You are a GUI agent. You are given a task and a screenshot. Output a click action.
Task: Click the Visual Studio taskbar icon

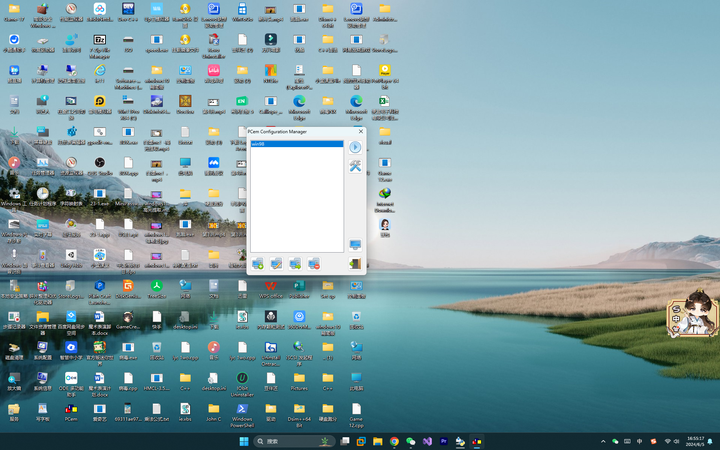(x=427, y=441)
